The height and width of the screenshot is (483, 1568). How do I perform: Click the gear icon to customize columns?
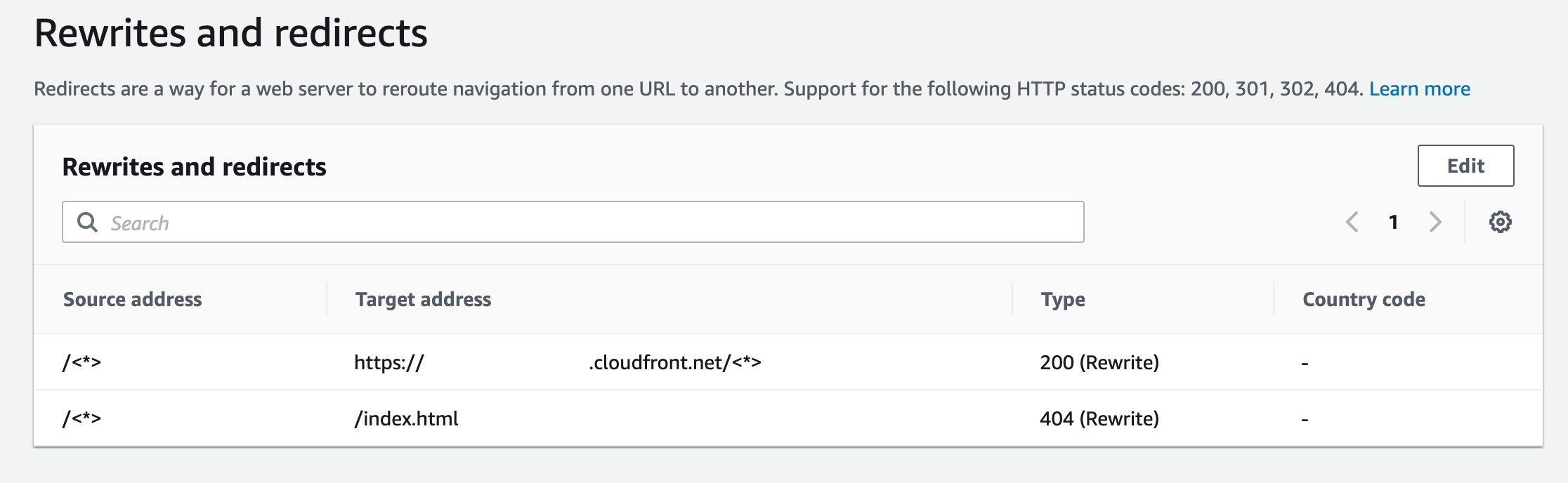[1501, 222]
